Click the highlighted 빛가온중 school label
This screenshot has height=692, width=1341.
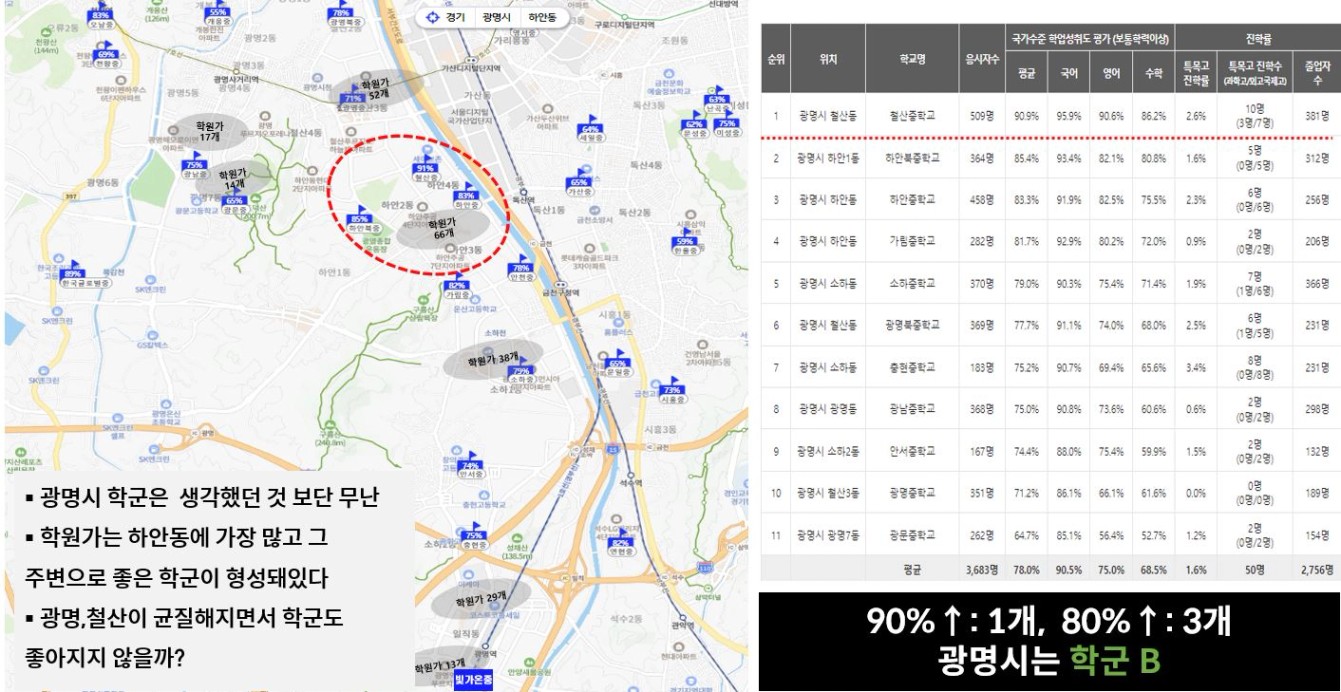(473, 680)
